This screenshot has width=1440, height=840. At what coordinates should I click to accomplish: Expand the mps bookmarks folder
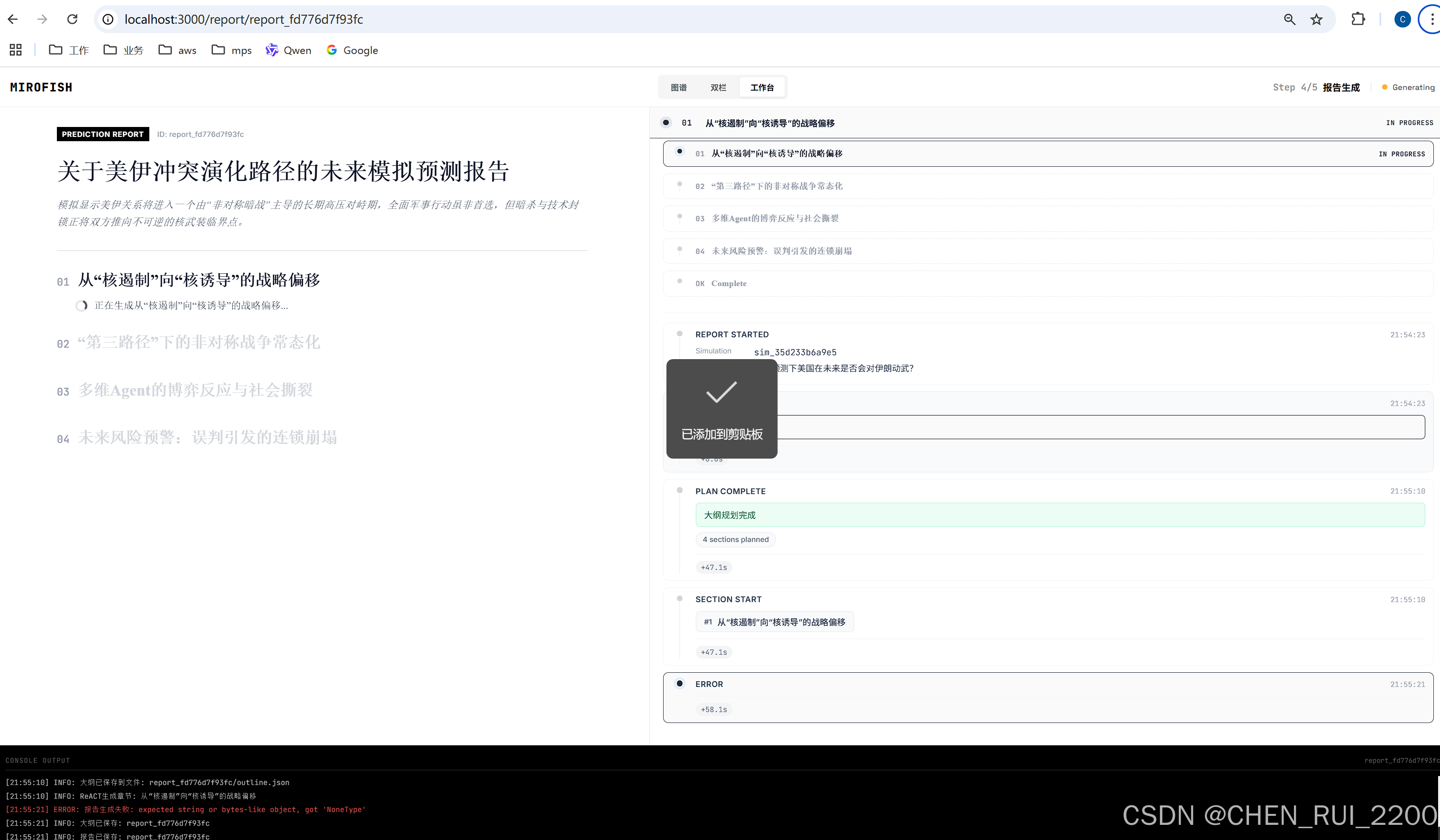231,50
